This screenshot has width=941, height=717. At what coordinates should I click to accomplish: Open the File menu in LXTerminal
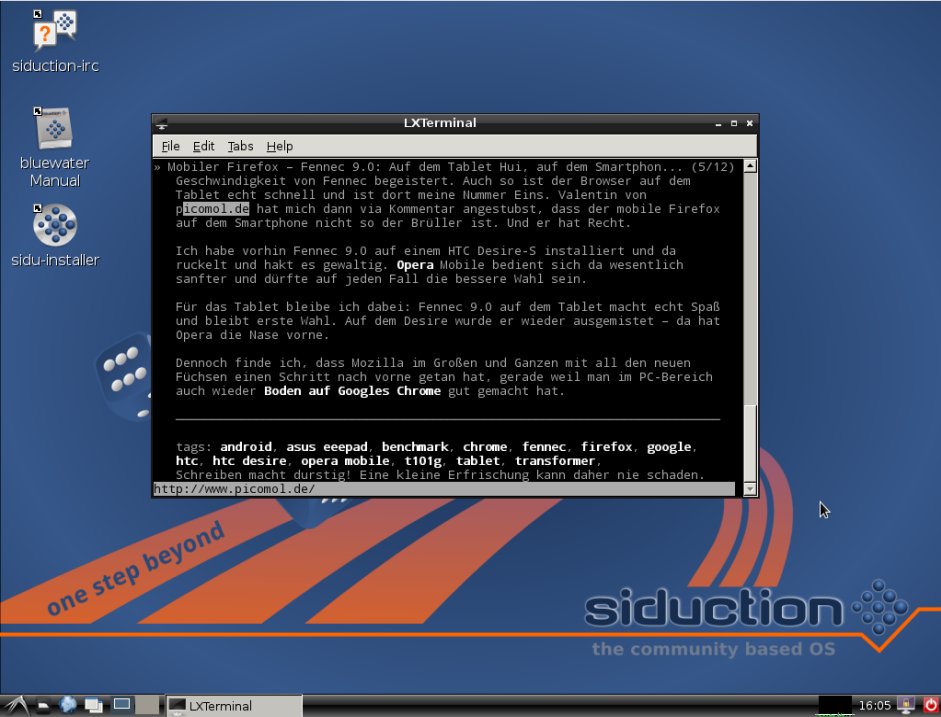(x=170, y=146)
